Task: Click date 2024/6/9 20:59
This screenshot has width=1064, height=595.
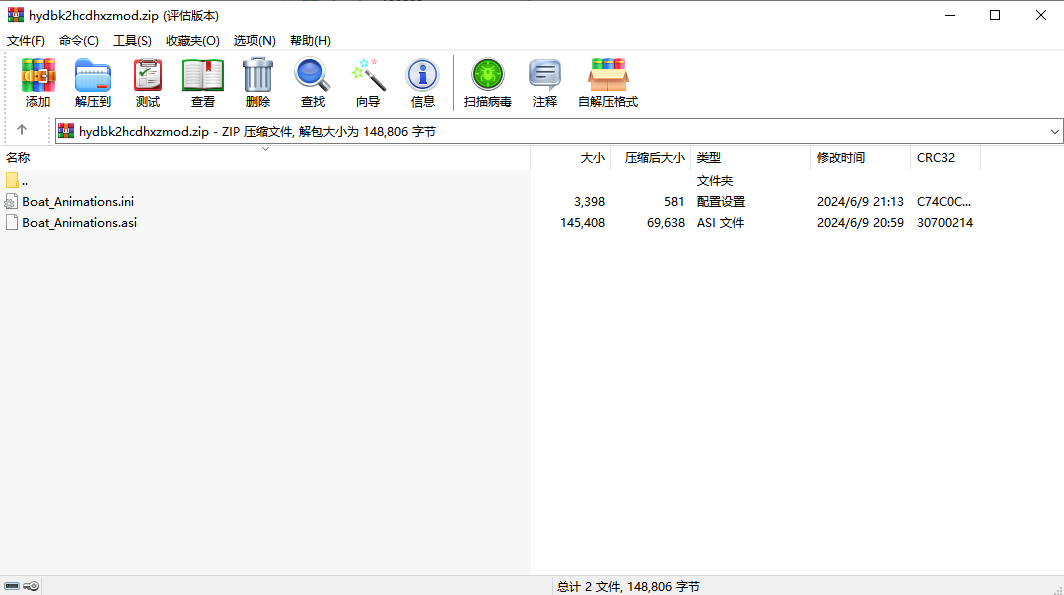Action: pos(860,223)
